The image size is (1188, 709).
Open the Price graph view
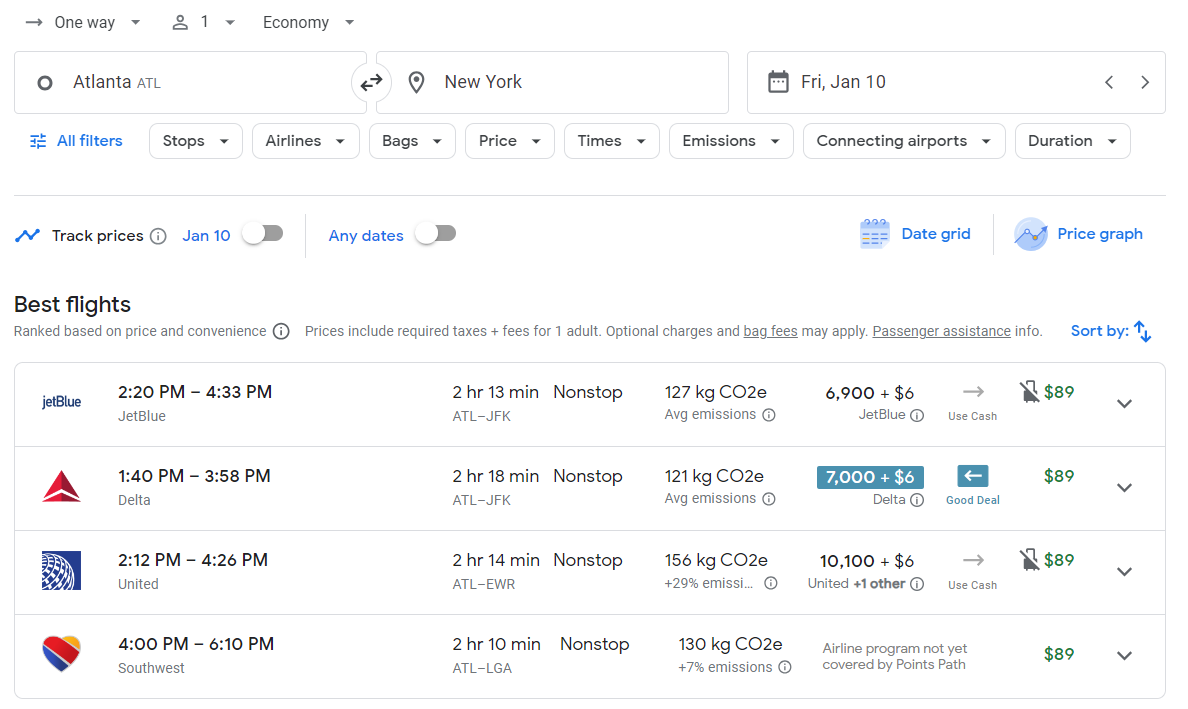[1078, 233]
